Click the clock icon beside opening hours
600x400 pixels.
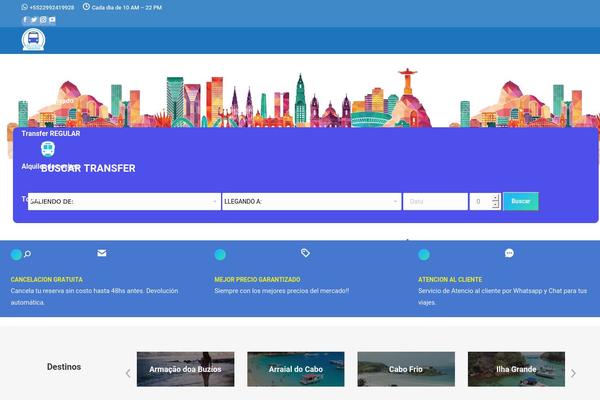click(86, 7)
